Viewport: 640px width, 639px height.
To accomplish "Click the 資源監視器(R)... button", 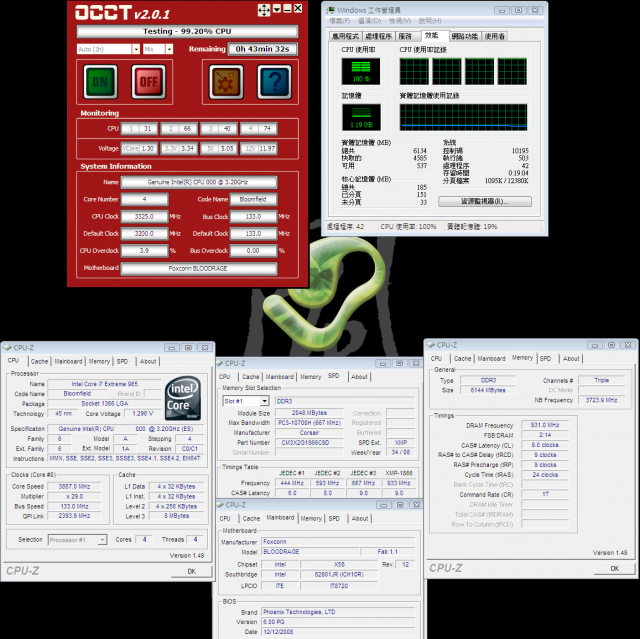I will tap(485, 202).
